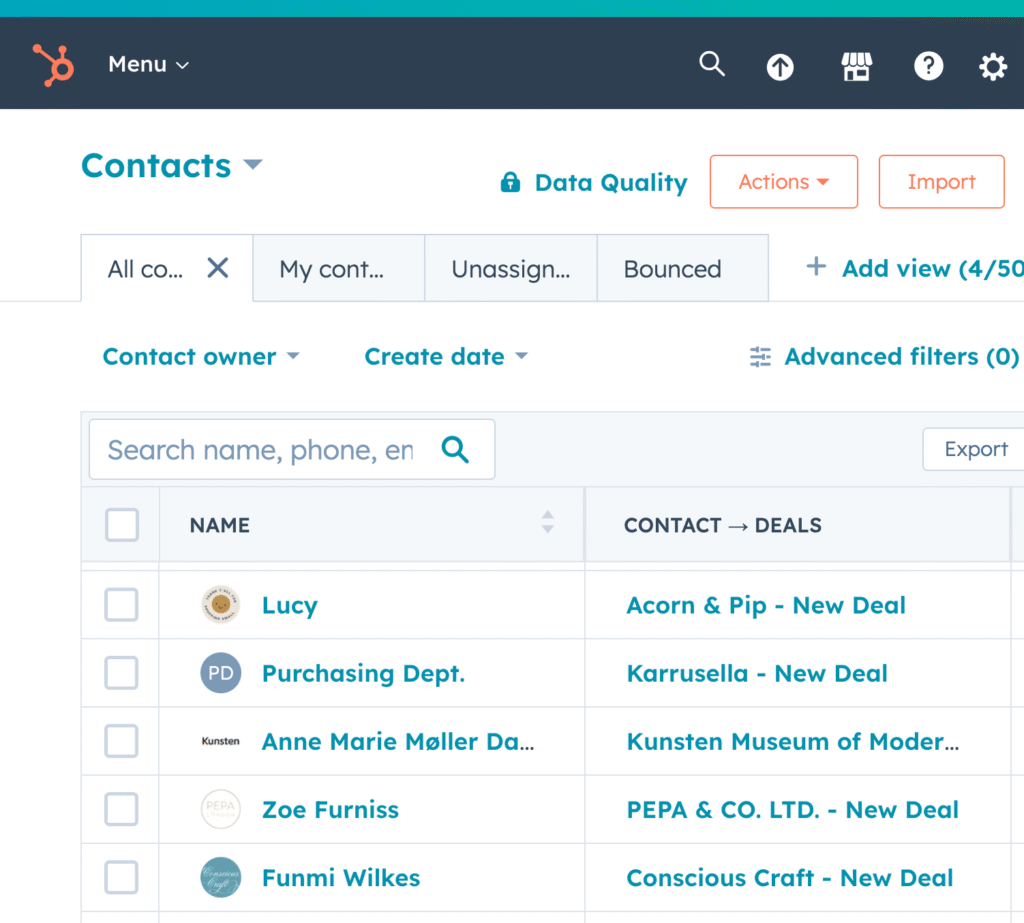The image size is (1024, 923).
Task: Click the Search name, phone field
Action: [292, 449]
